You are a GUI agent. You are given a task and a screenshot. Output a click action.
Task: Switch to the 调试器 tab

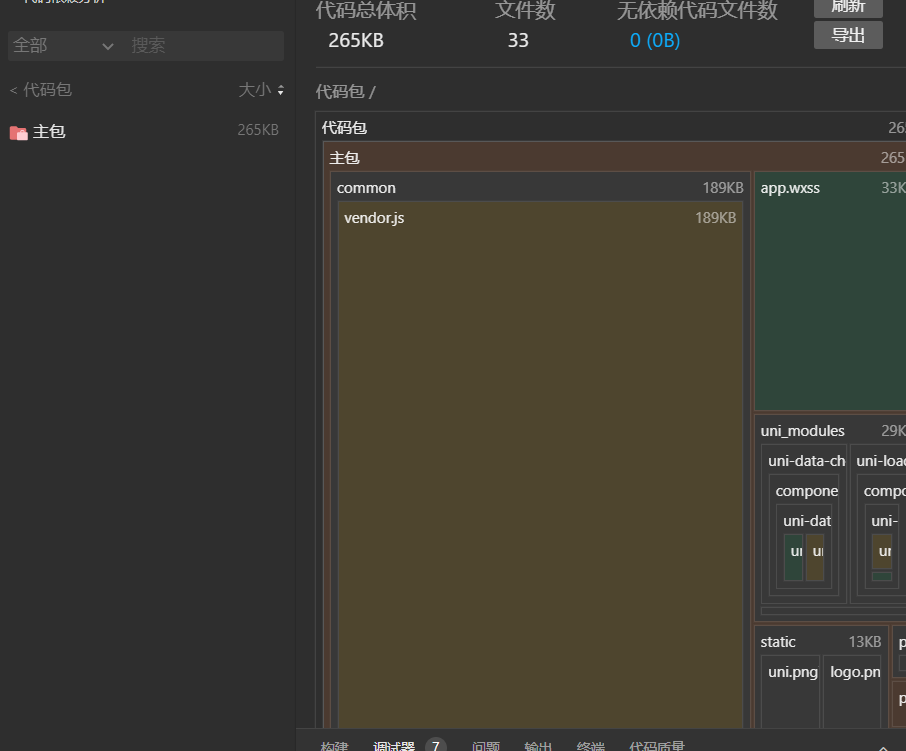click(x=394, y=746)
